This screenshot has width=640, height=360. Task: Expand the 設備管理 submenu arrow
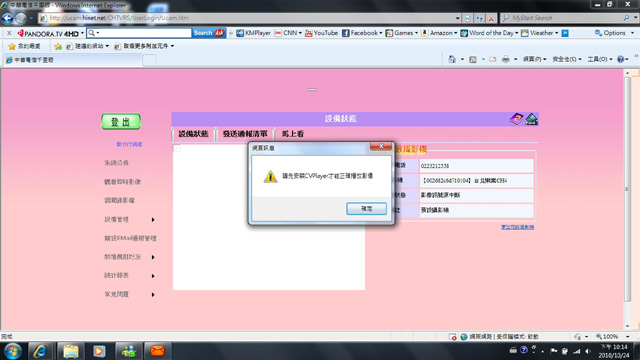153,220
